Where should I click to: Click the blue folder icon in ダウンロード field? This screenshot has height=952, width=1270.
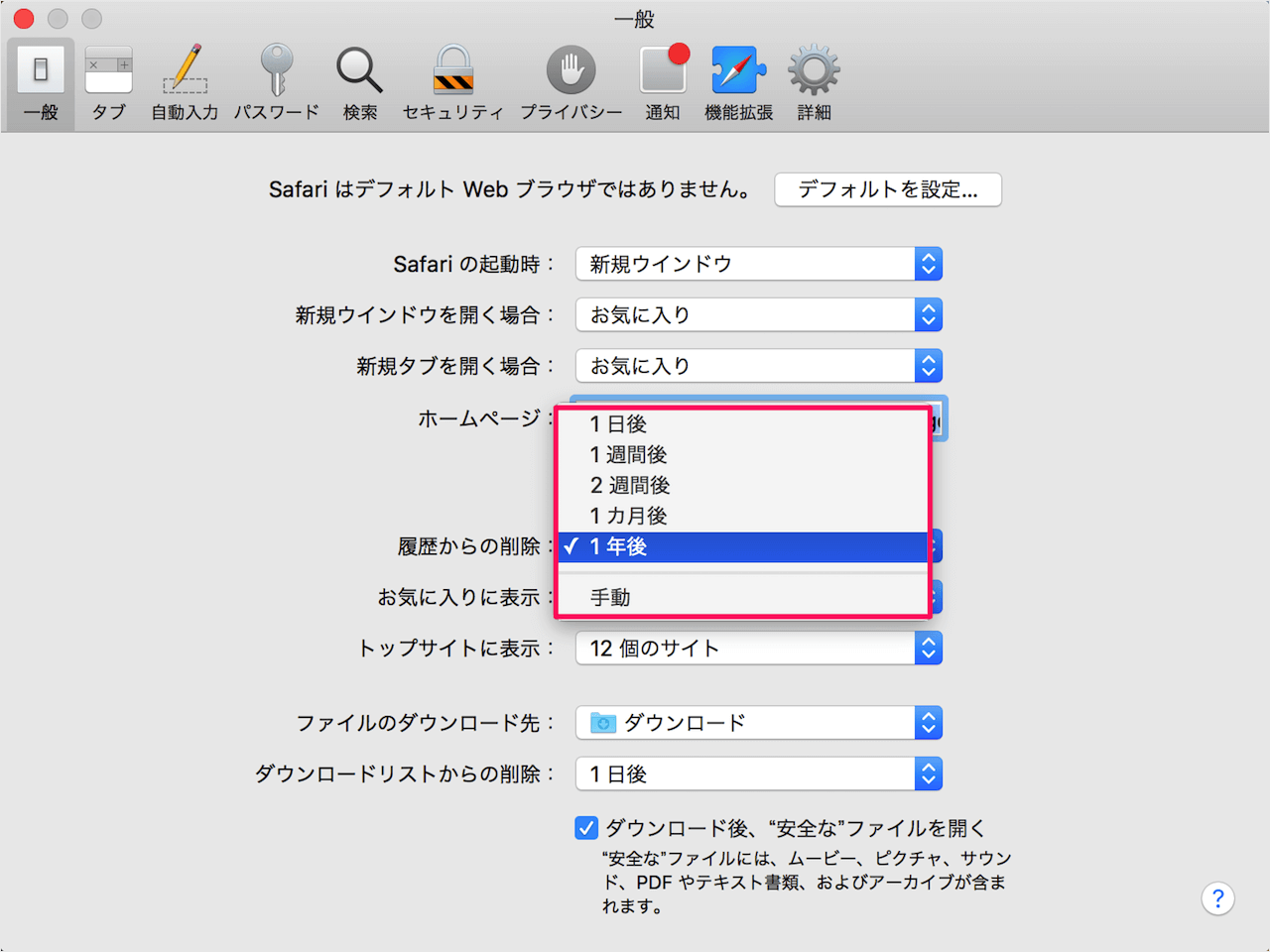click(x=603, y=723)
